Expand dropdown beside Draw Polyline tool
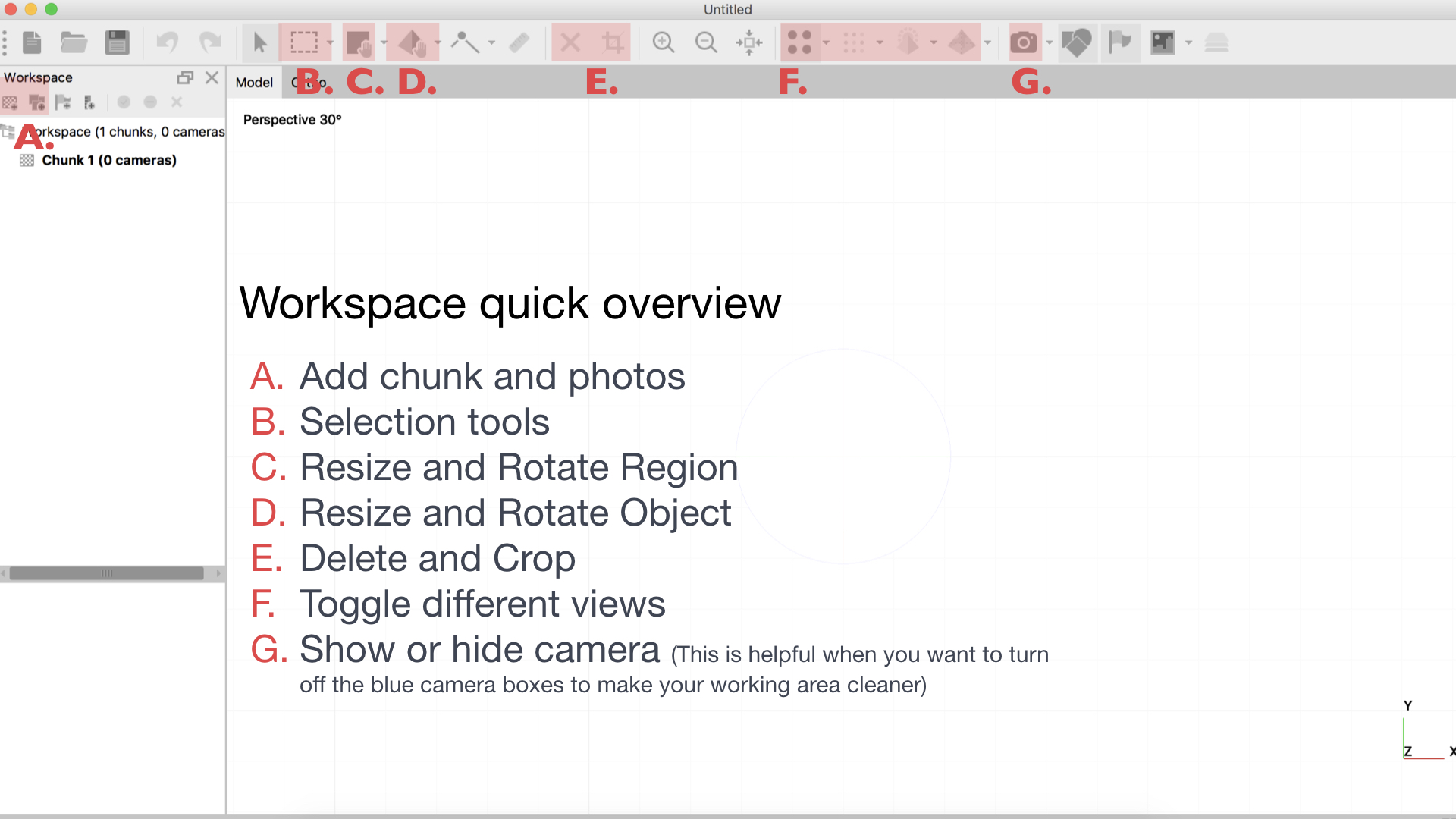Viewport: 1456px width, 819px height. point(492,43)
